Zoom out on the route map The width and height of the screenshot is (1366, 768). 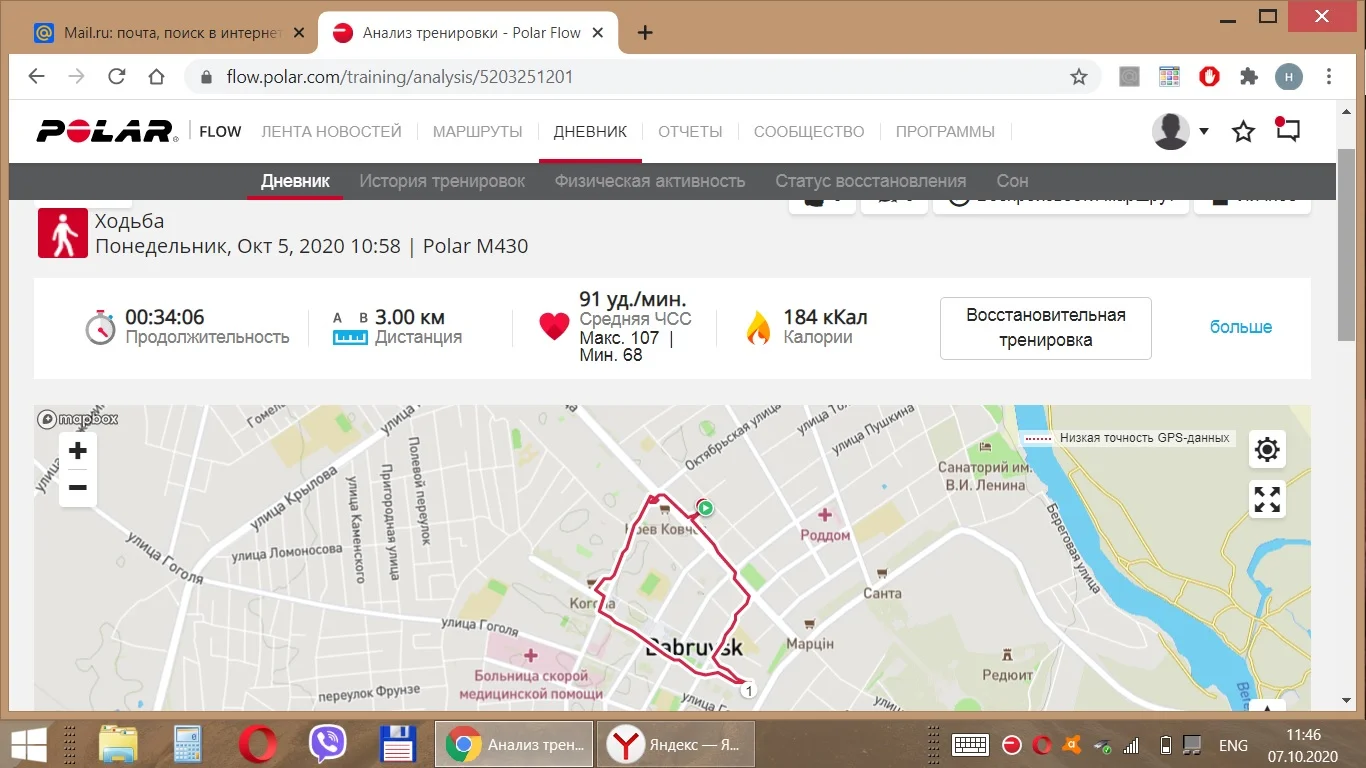pyautogui.click(x=78, y=488)
